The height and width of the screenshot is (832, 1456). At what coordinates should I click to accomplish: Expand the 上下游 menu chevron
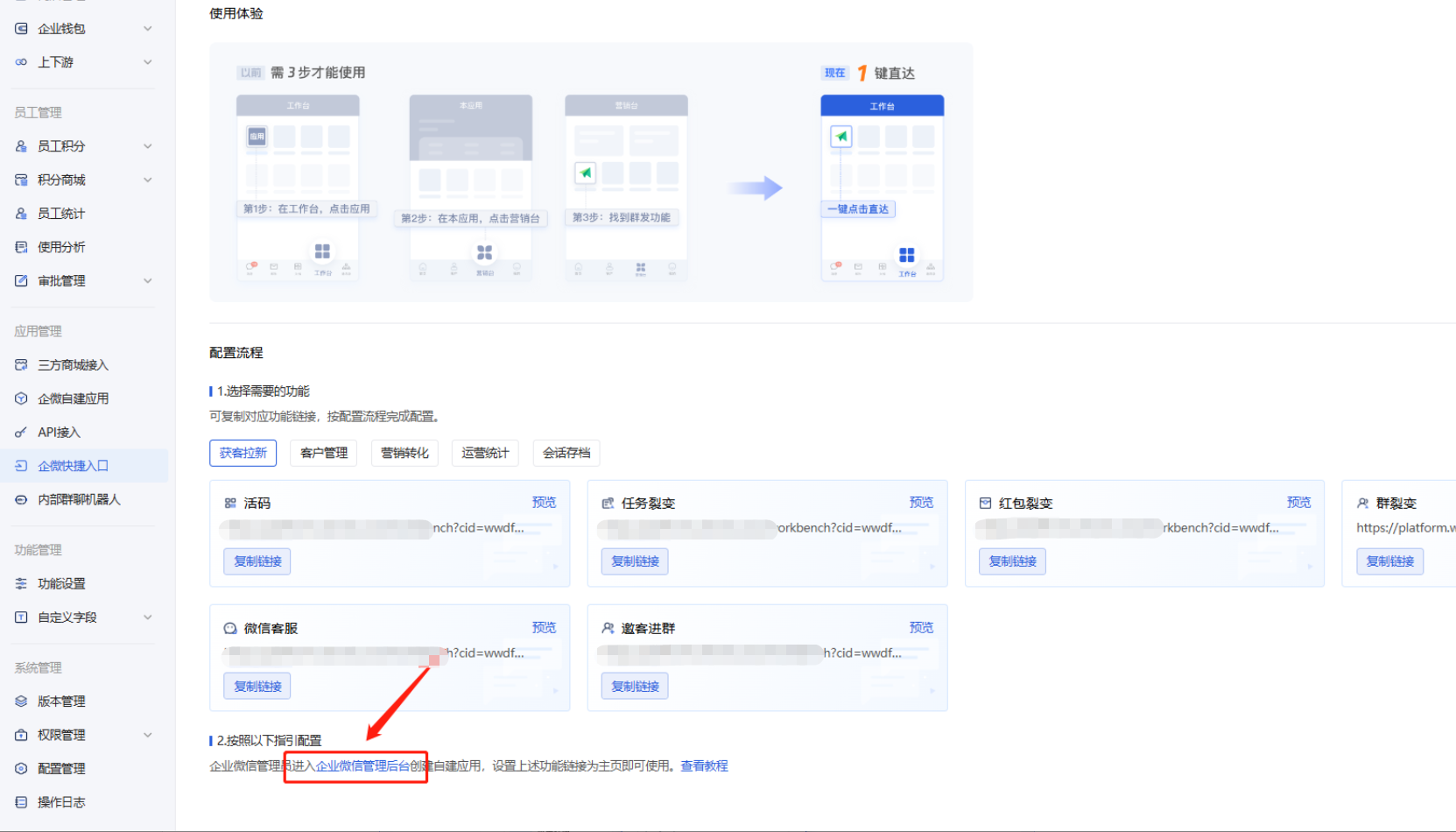point(148,62)
